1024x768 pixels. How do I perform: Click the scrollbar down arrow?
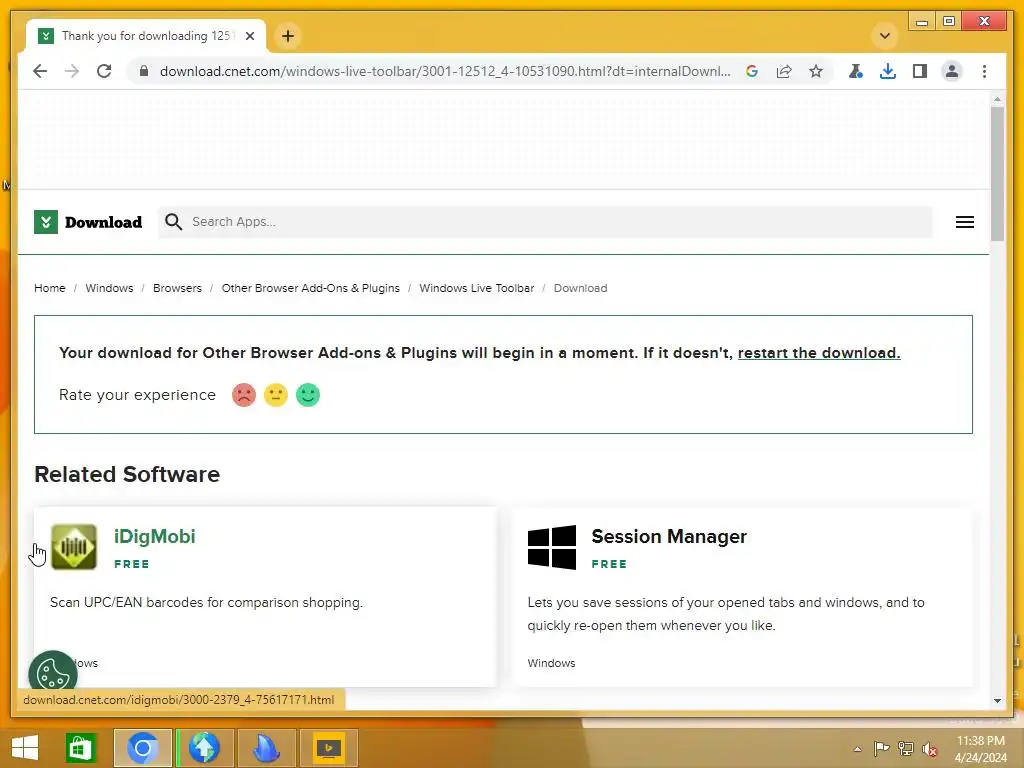[x=997, y=701]
